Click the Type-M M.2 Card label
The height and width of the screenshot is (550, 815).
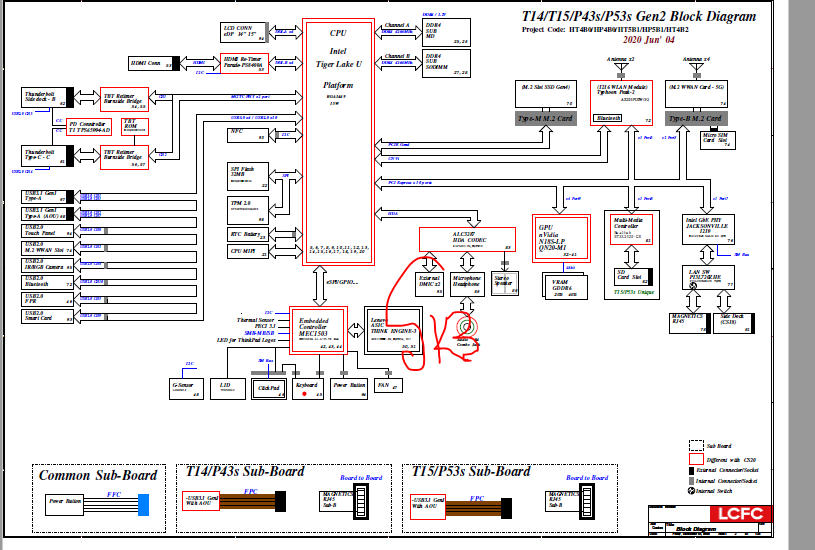point(545,119)
